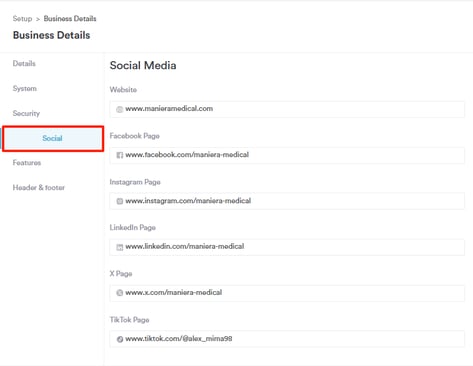Focus the TikTok Page URL field
The image size is (473, 366).
287,339
